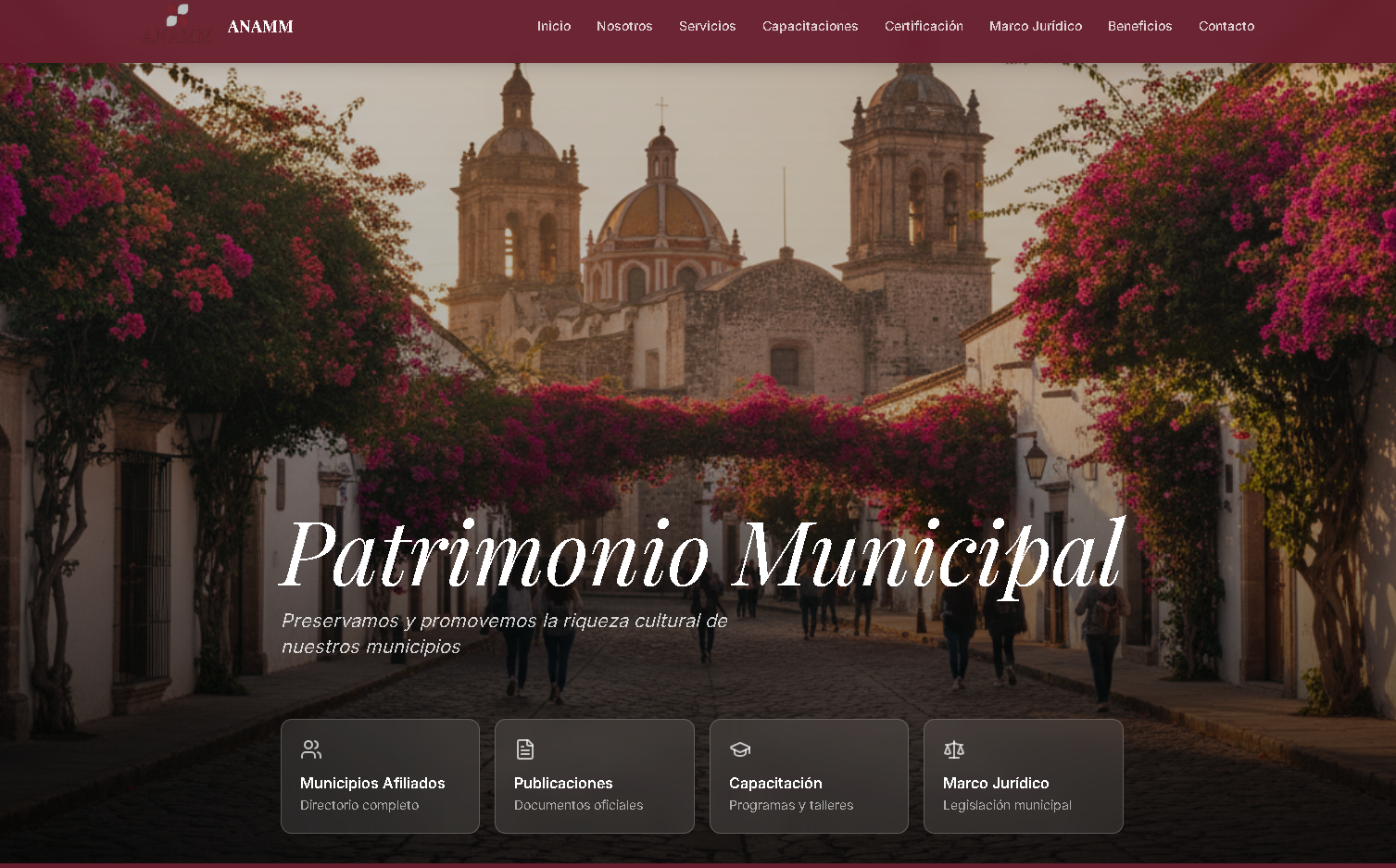1396x868 pixels.
Task: Click the 'Legislación municipal' card subtitle
Action: [x=1007, y=805]
